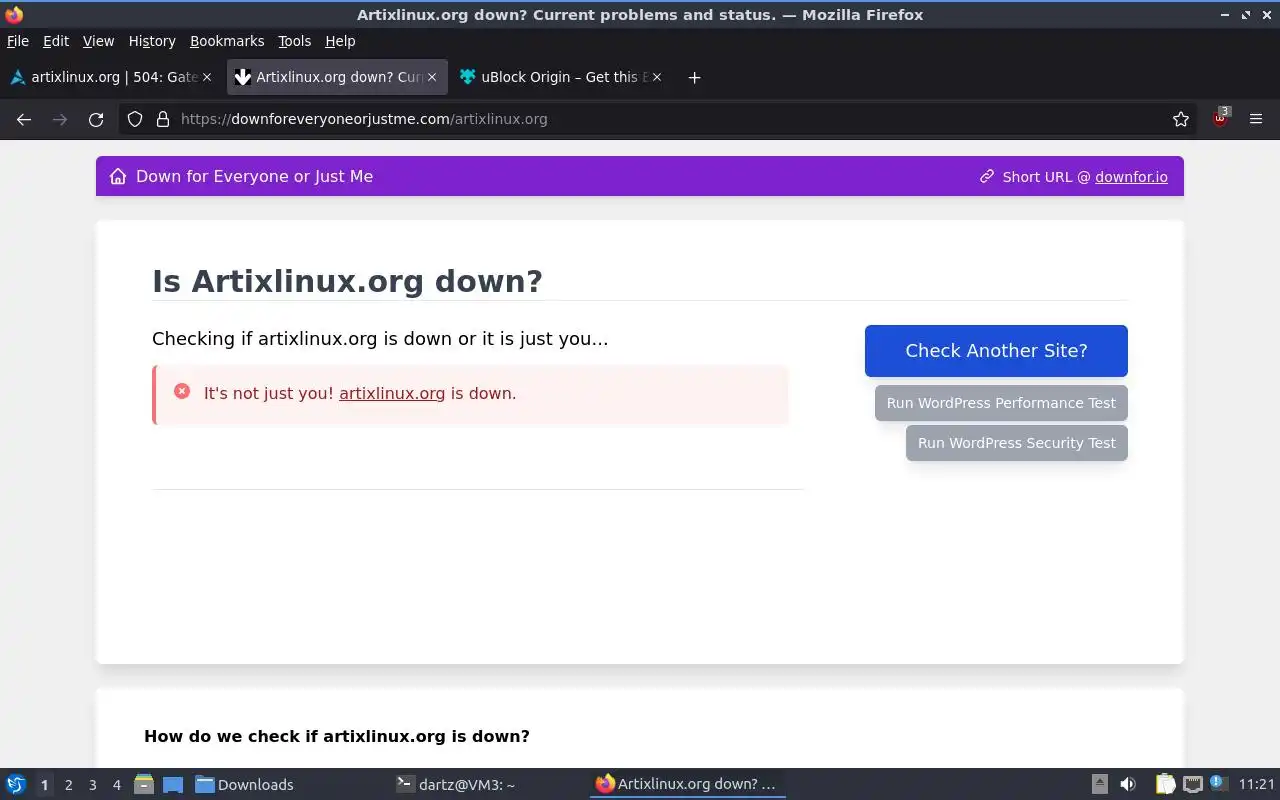Open the File menu
This screenshot has width=1280, height=800.
tap(18, 41)
